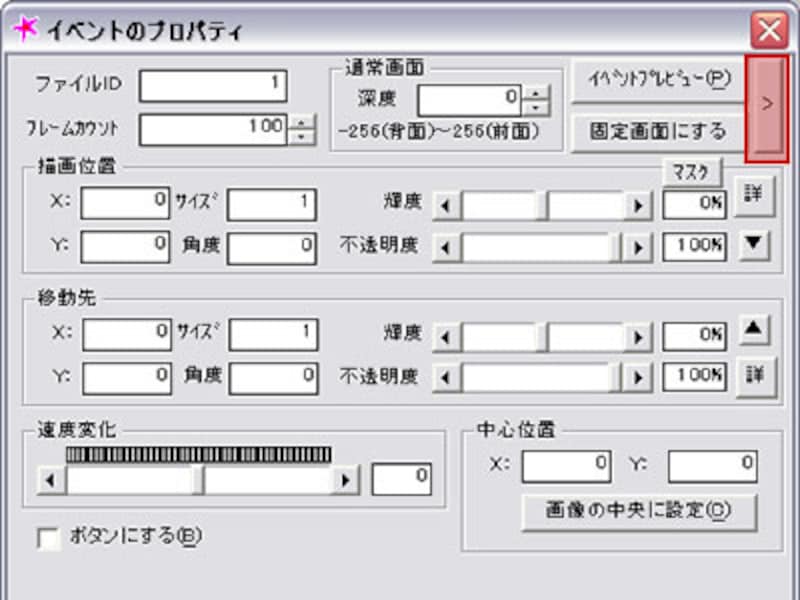
Task: Click 速度変化 slider thumb
Action: point(198,481)
